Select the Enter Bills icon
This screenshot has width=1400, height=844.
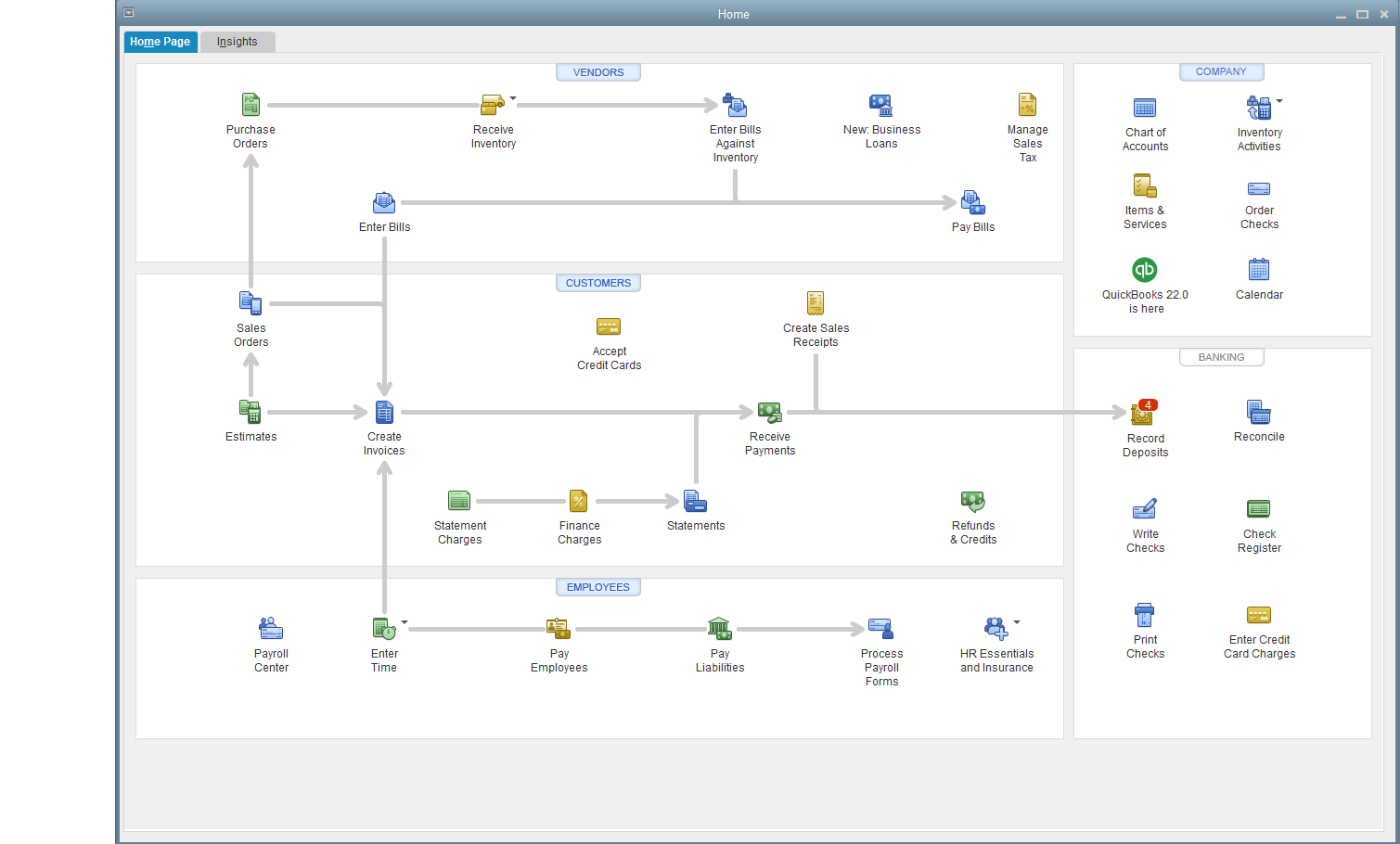(x=384, y=202)
